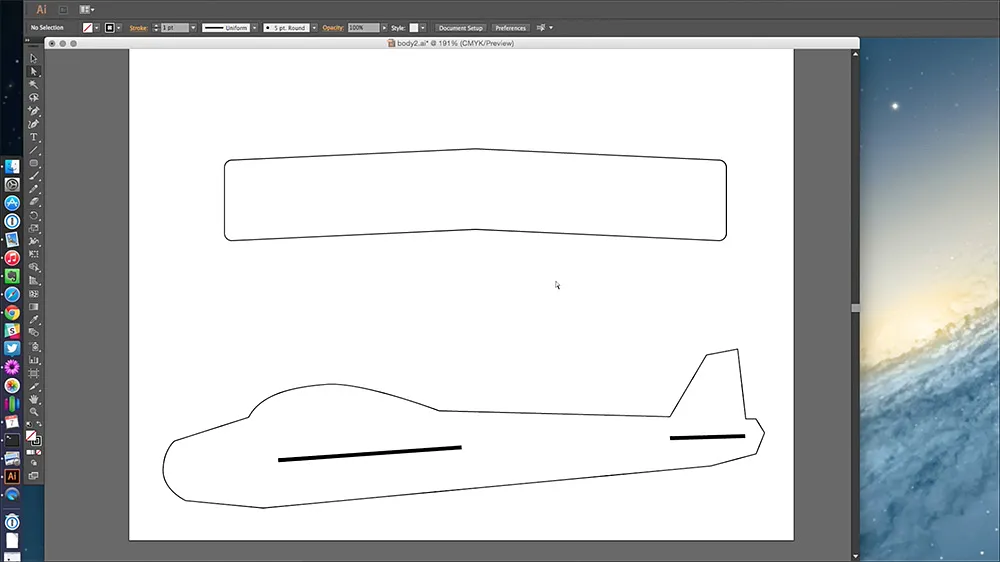The height and width of the screenshot is (562, 1000).
Task: Select the Magic Wand tool
Action: tap(33, 85)
